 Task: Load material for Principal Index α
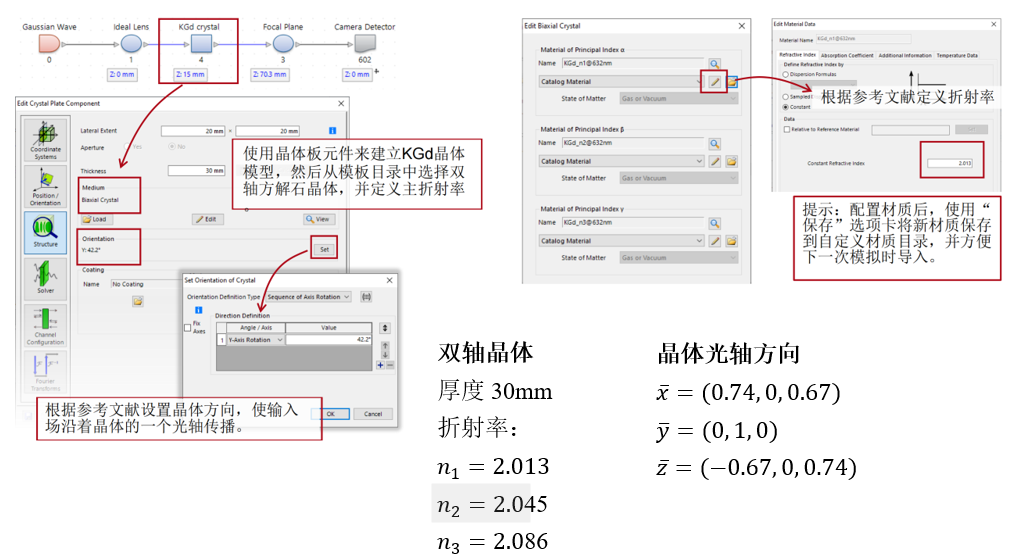731,81
